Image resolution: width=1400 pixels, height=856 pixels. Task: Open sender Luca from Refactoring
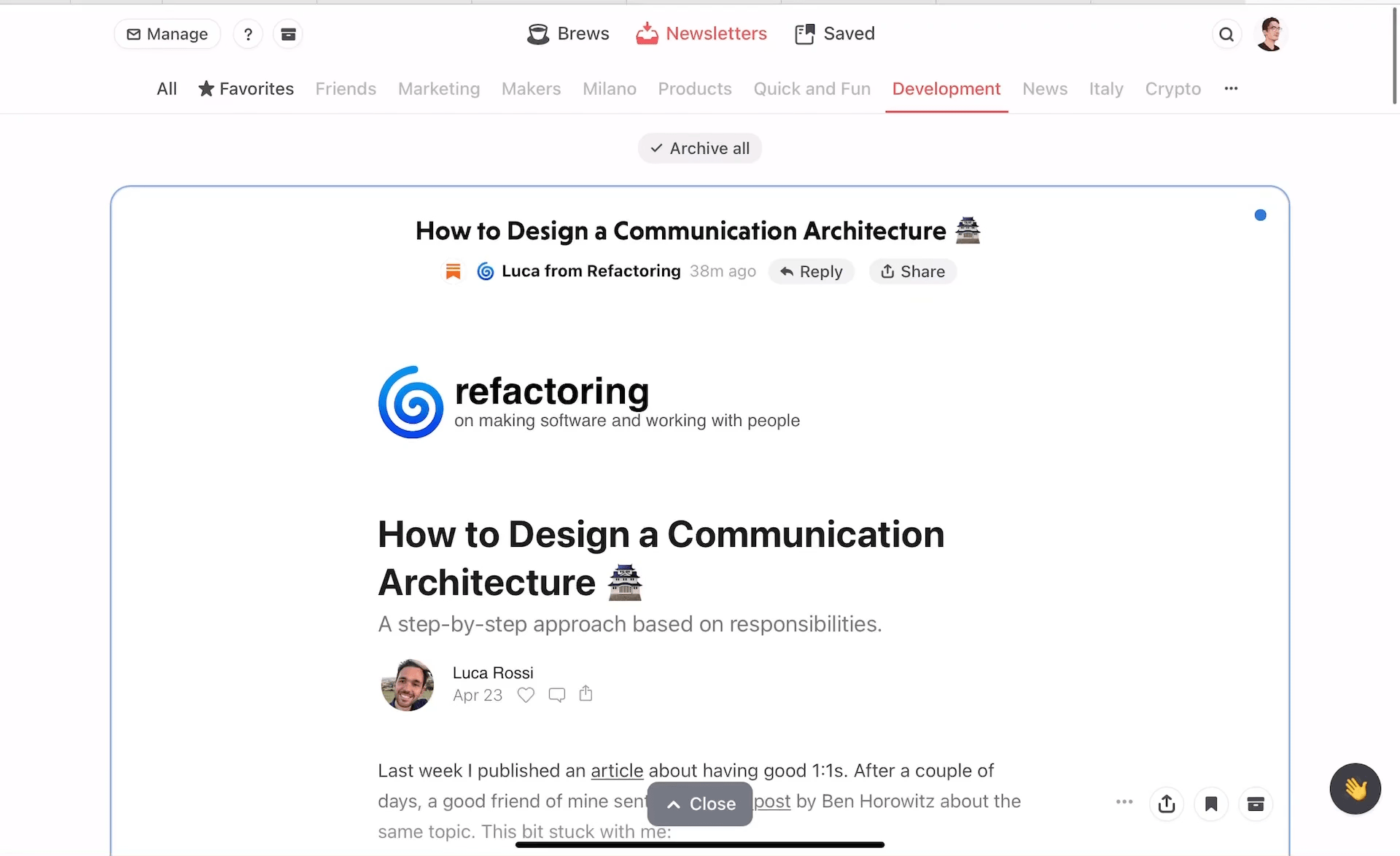click(x=591, y=271)
